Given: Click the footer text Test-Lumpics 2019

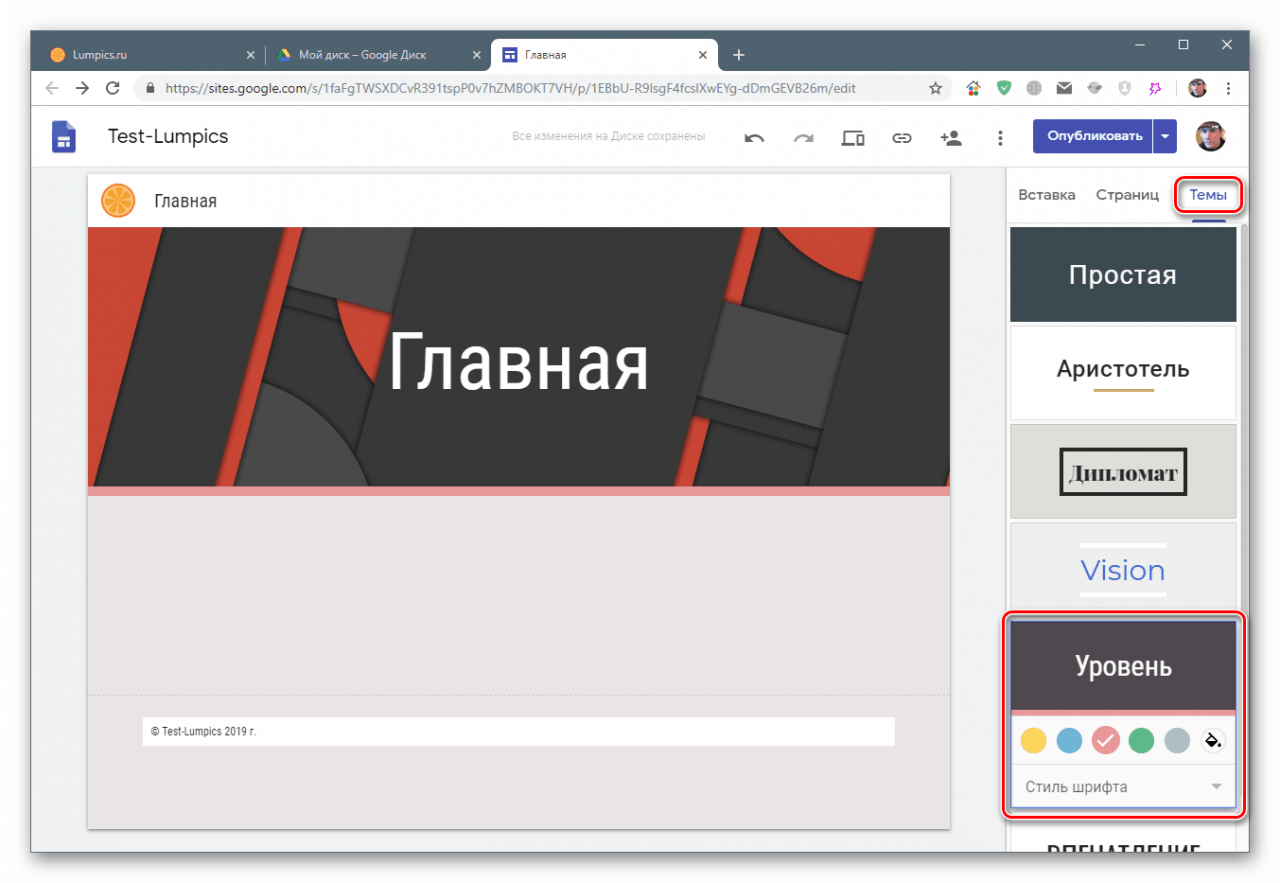Looking at the screenshot, I should (204, 731).
